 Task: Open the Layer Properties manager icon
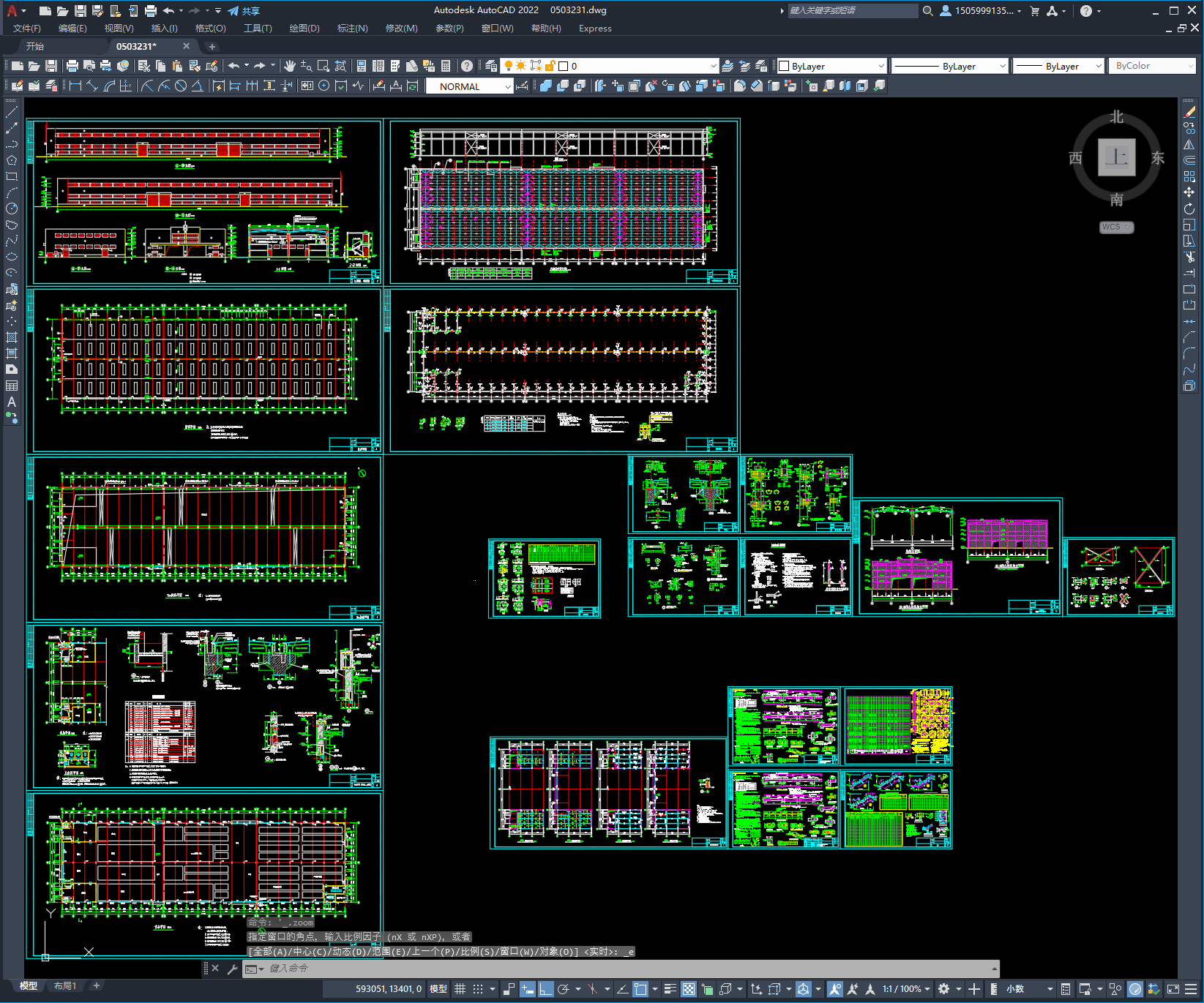coord(491,66)
